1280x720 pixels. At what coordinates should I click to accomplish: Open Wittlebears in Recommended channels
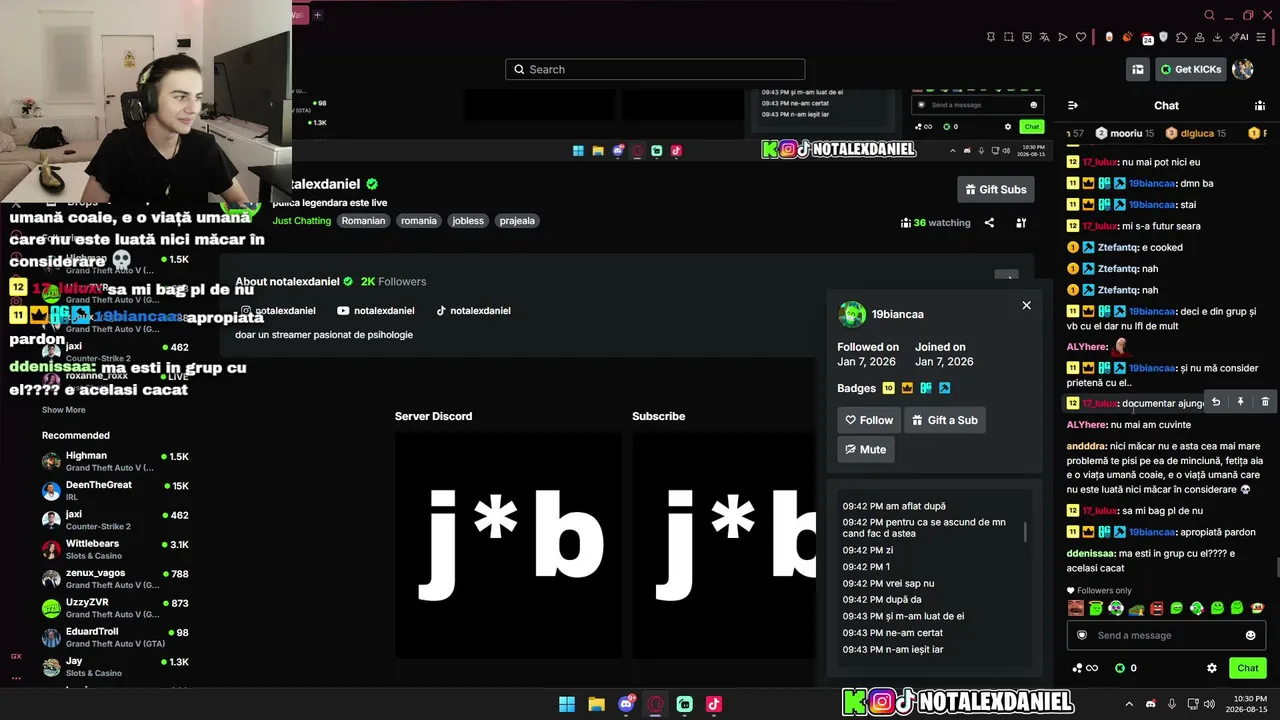115,550
